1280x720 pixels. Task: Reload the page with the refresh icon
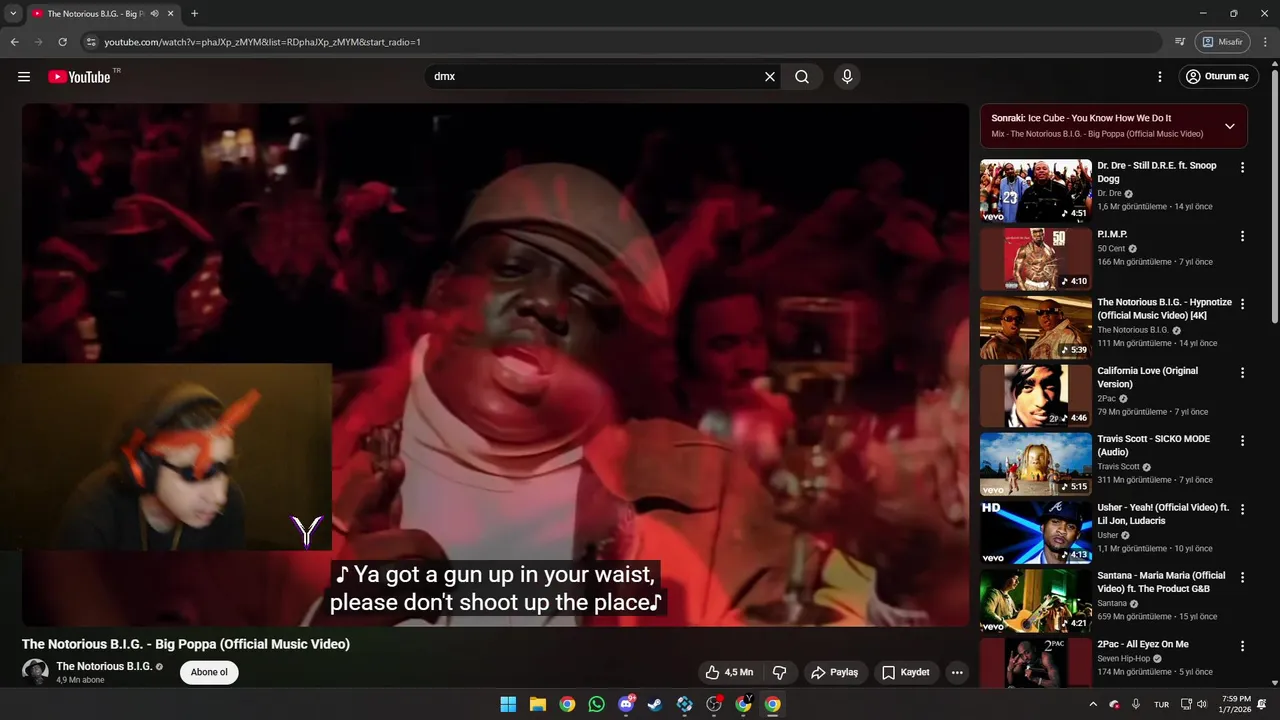click(62, 42)
